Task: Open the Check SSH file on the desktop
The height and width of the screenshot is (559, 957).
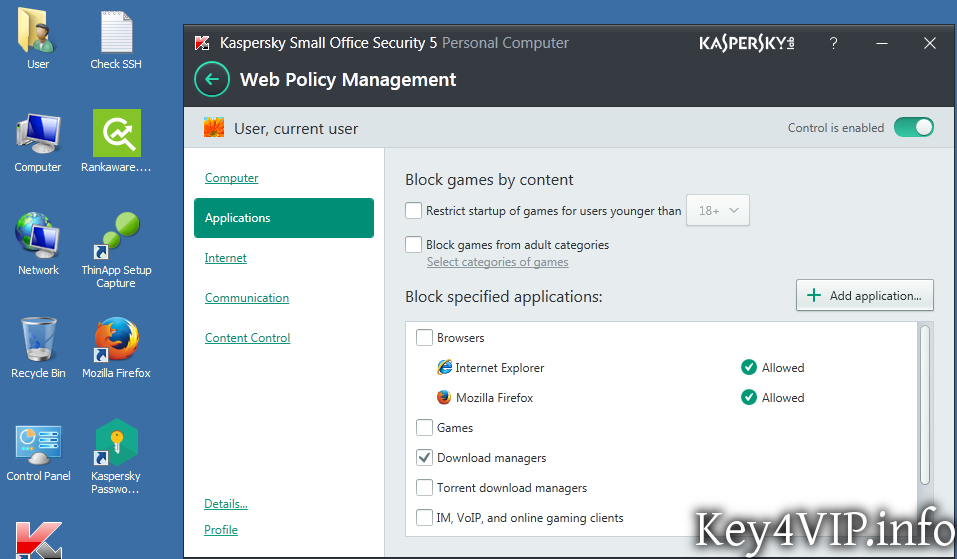Action: click(x=116, y=40)
